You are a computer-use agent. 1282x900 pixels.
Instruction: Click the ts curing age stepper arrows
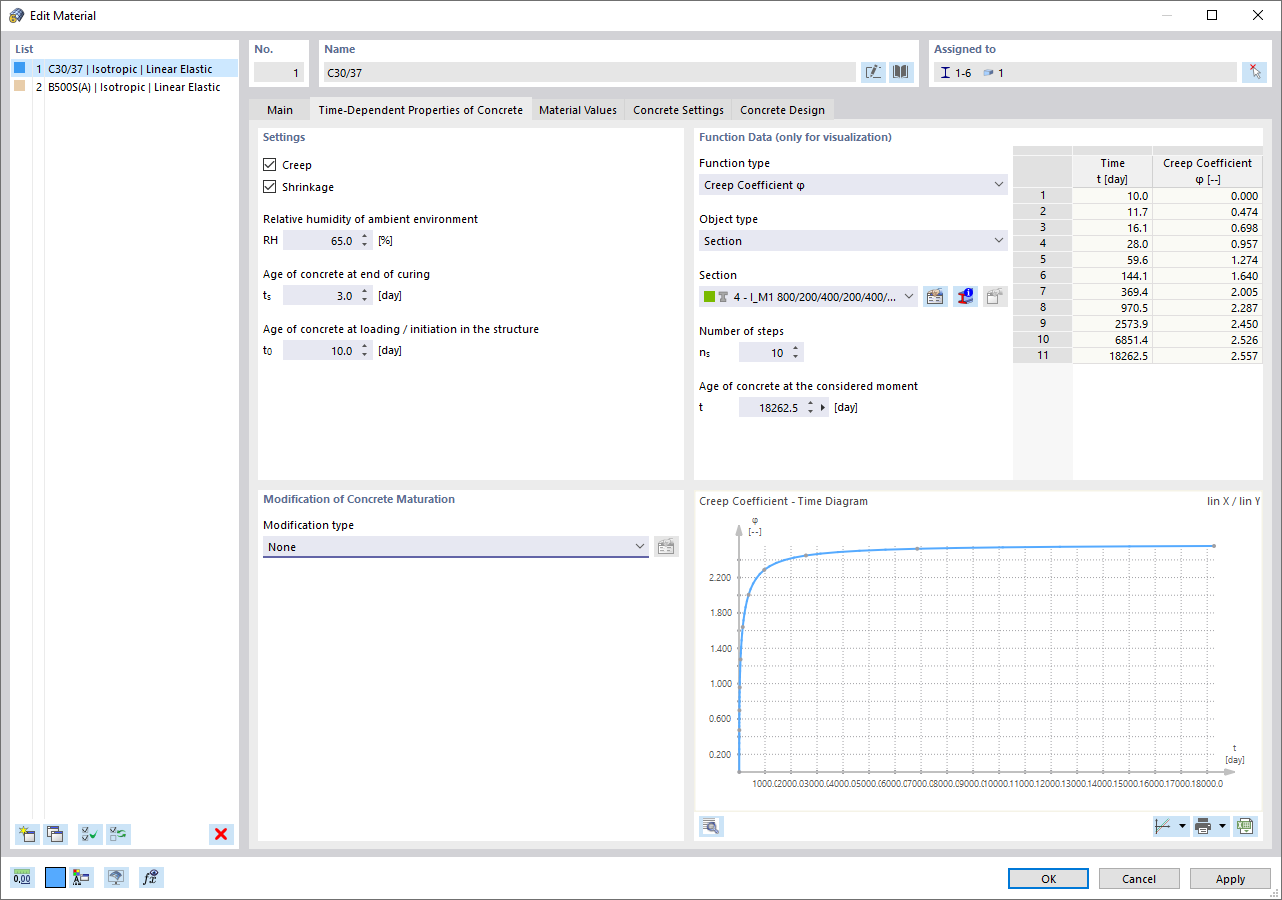[365, 296]
